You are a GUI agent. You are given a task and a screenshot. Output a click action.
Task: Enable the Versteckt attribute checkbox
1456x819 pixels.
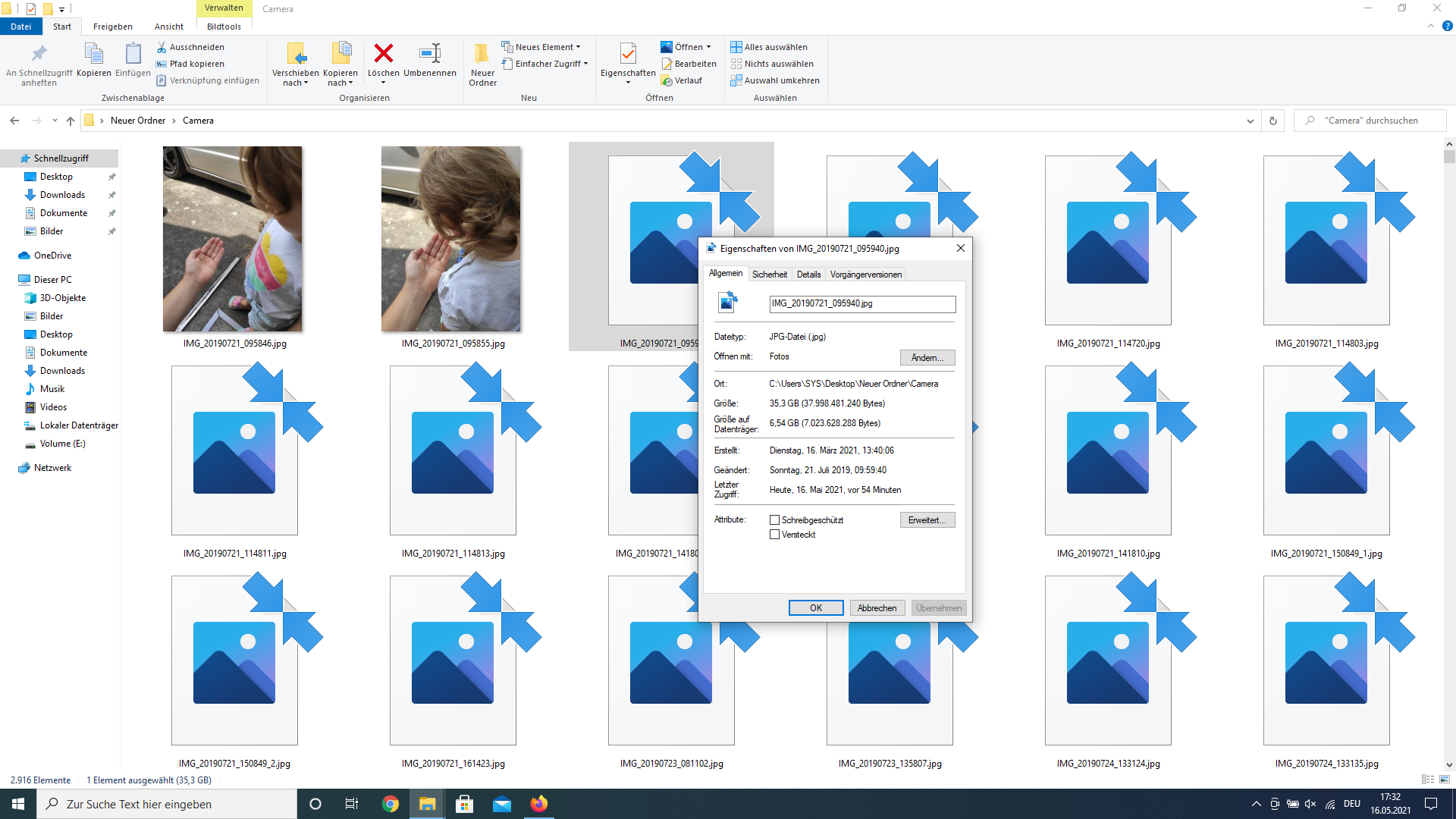(774, 535)
